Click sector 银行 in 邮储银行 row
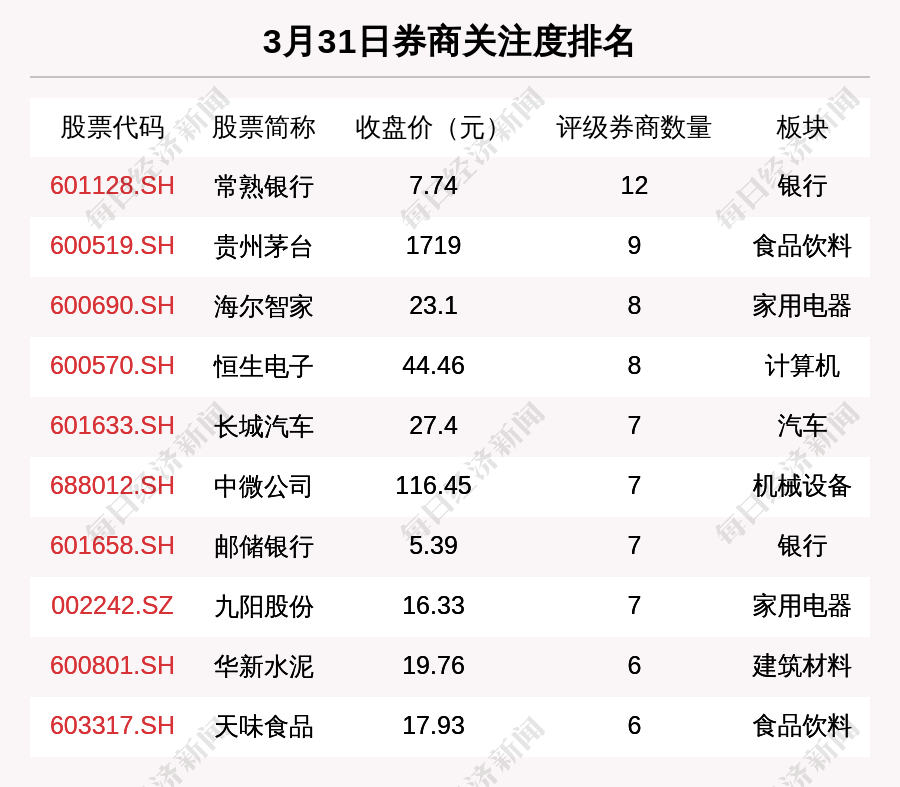This screenshot has width=900, height=787. 802,546
